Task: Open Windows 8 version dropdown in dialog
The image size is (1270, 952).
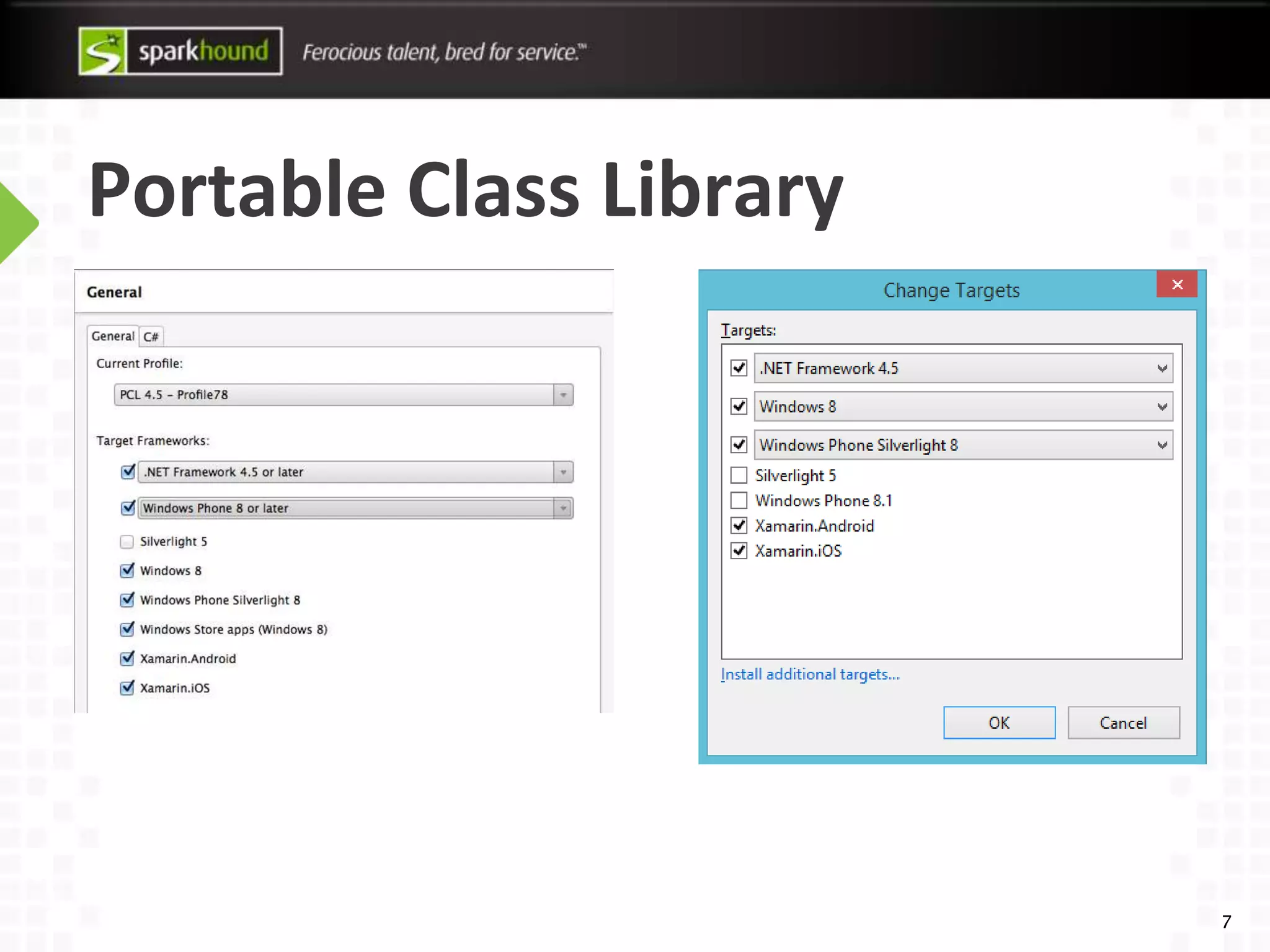Action: 963,407
